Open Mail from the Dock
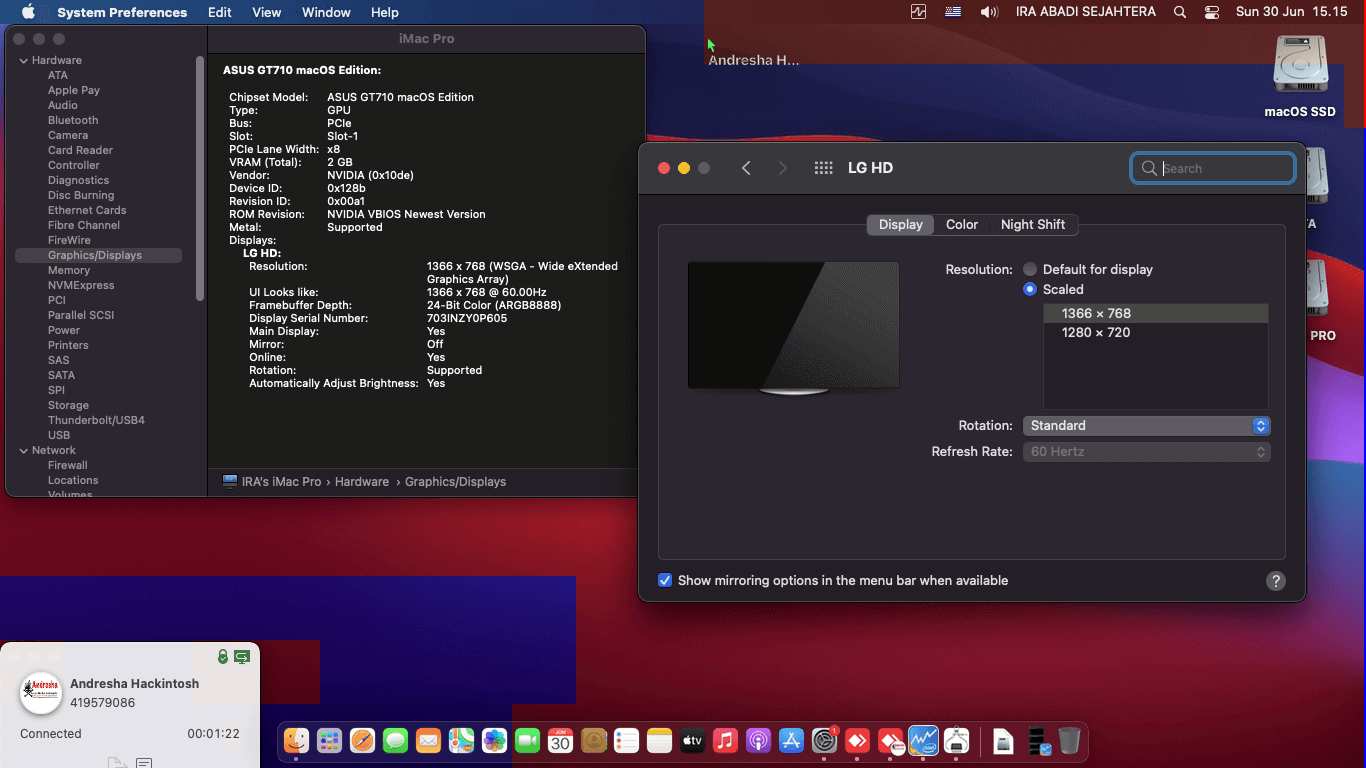This screenshot has height=768, width=1366. coord(428,741)
